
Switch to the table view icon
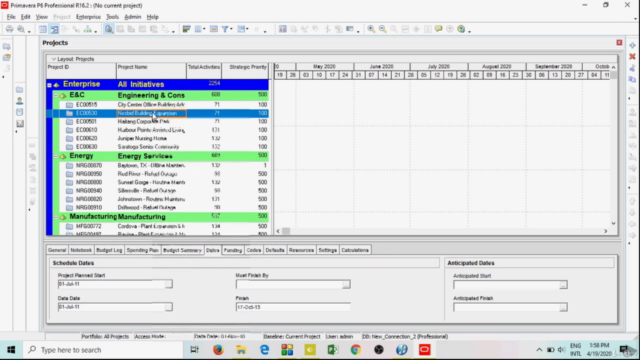[43, 29]
